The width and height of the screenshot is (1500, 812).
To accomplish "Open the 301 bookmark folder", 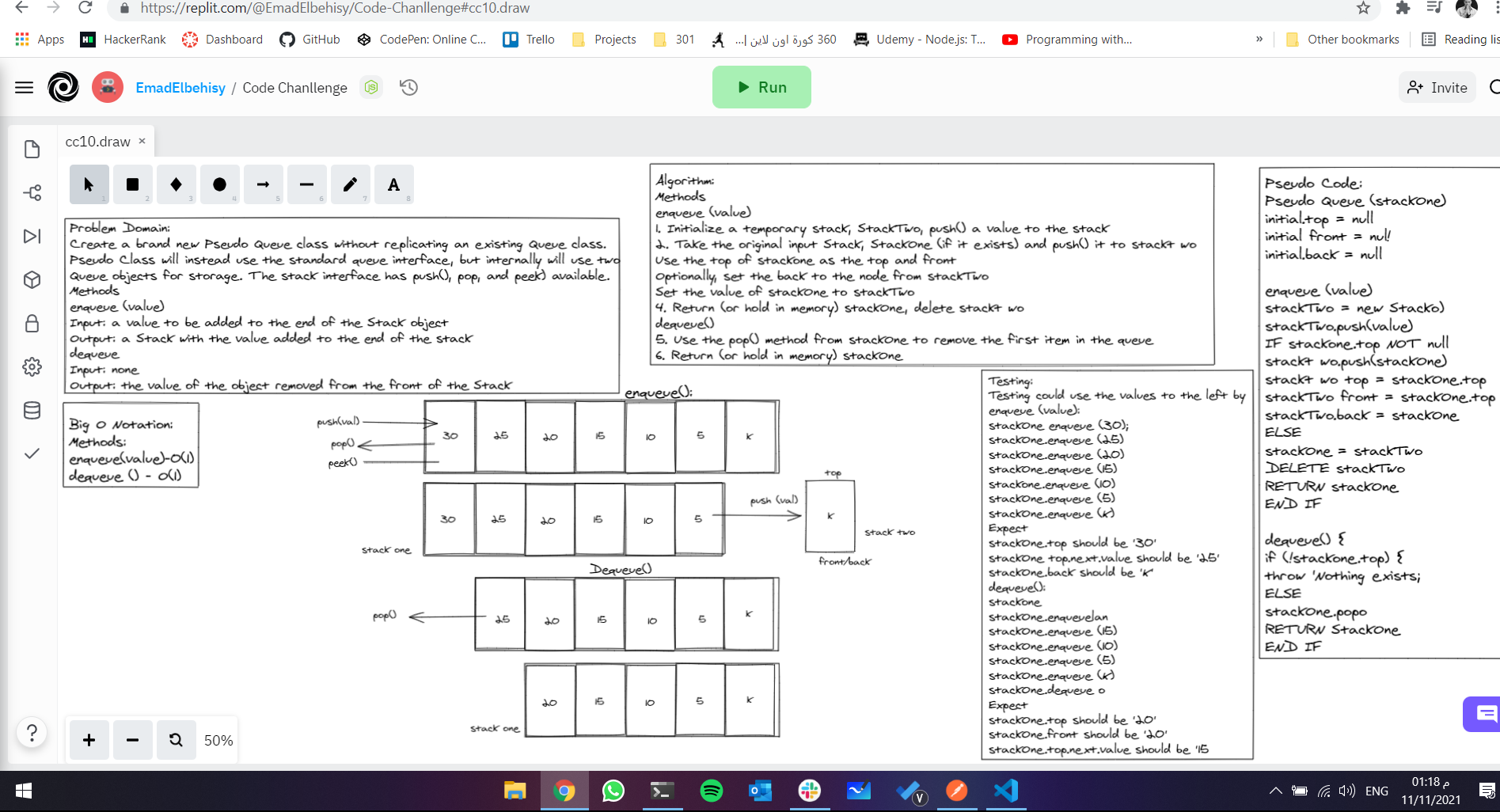I will (674, 40).
